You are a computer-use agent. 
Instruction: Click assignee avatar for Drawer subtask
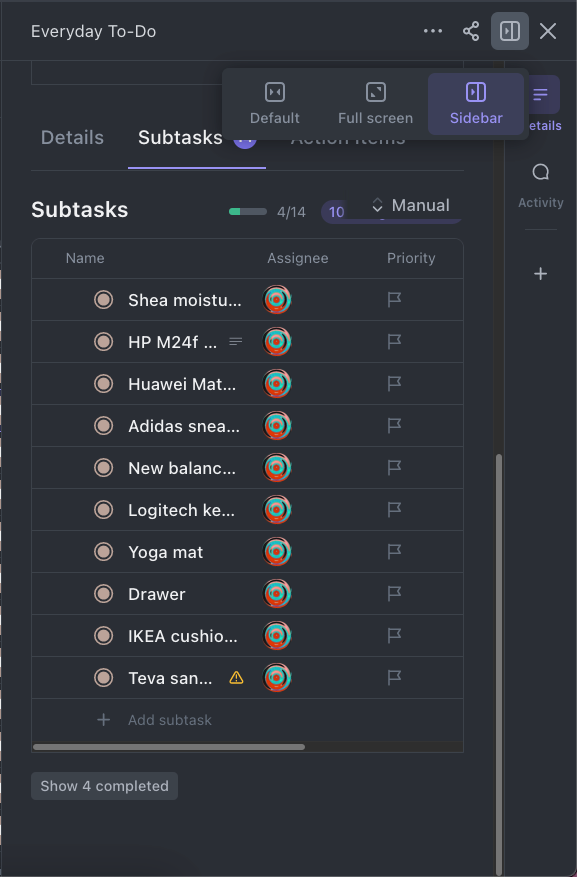277,594
